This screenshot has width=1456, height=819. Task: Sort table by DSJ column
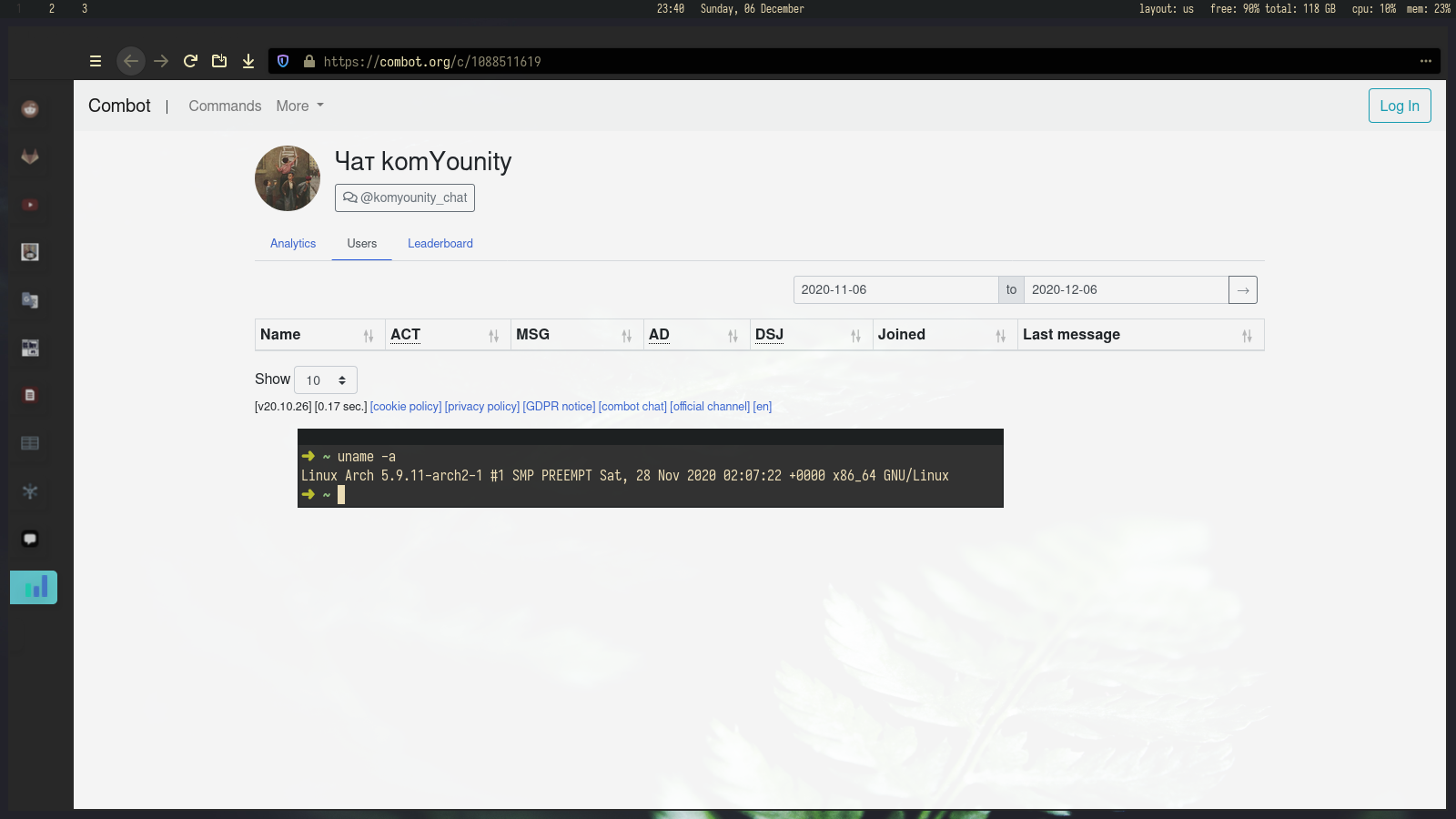coord(812,335)
